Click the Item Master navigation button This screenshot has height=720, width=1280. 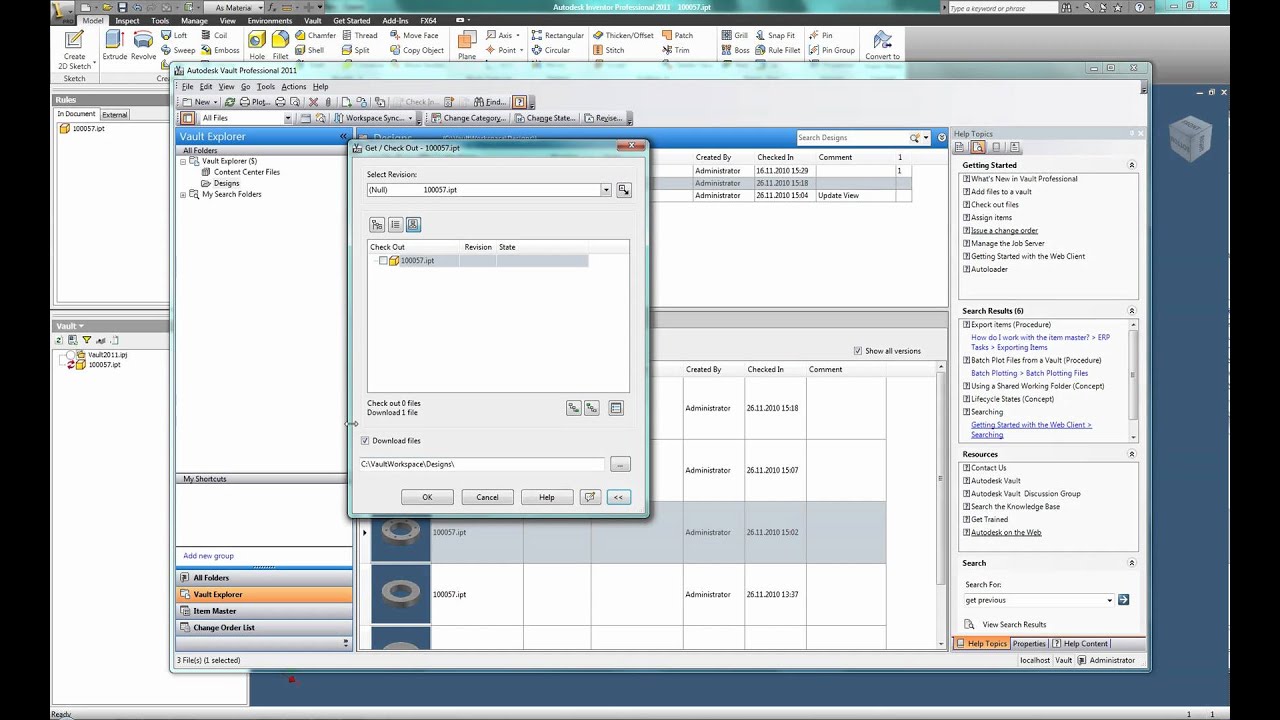point(264,611)
